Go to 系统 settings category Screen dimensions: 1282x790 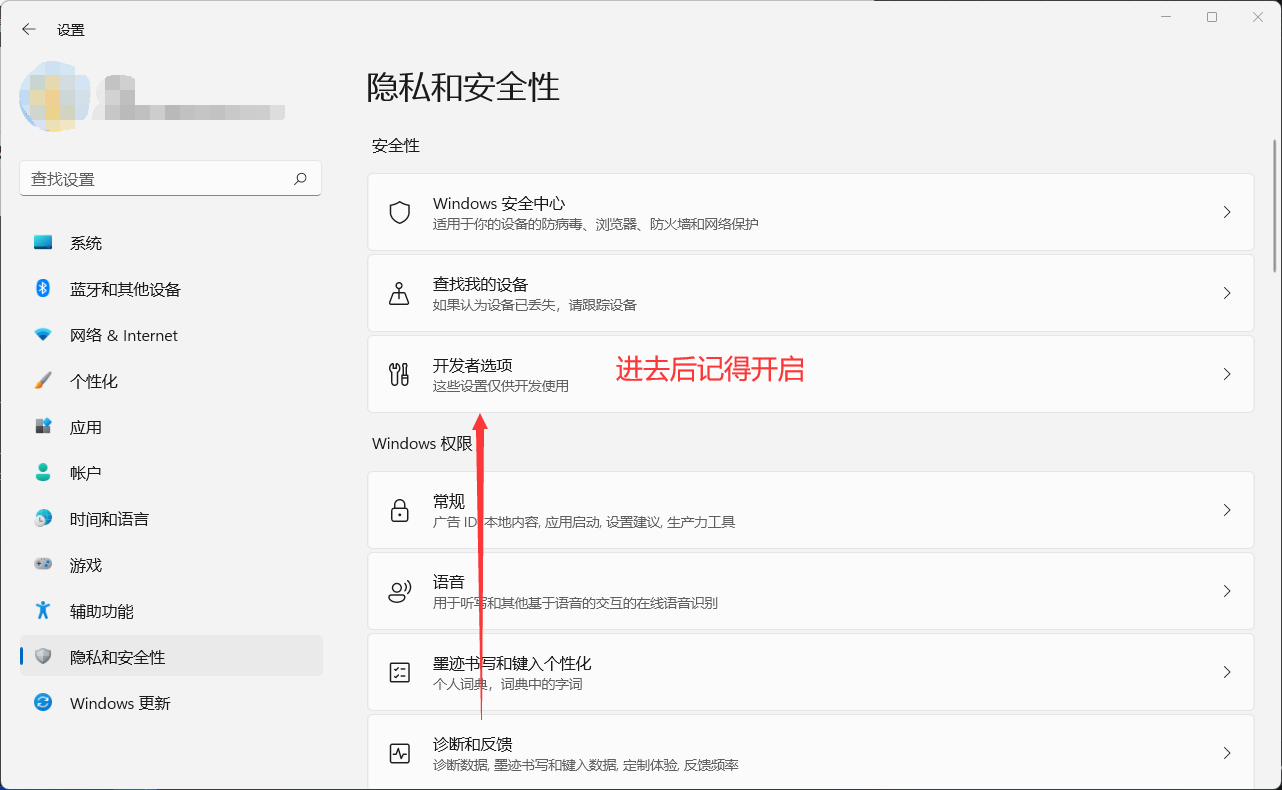tap(171, 243)
